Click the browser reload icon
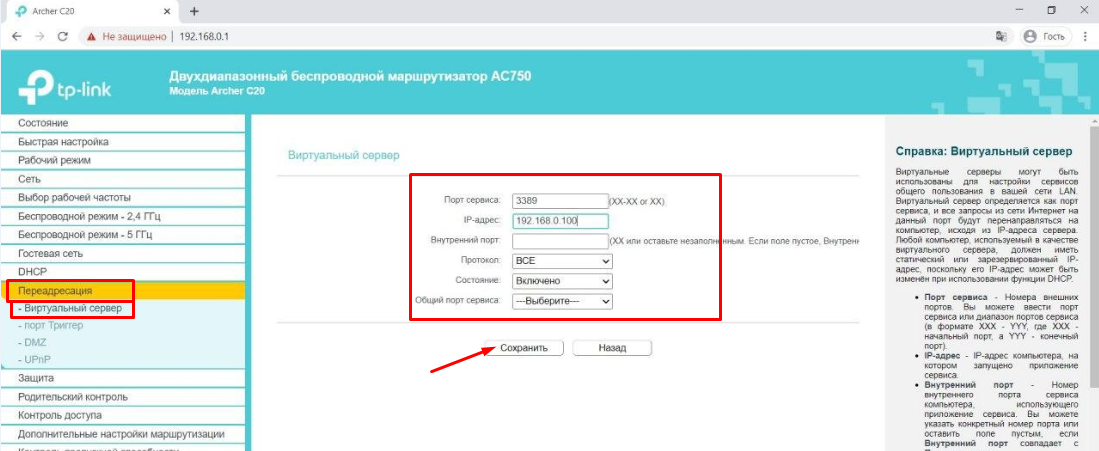This screenshot has width=1099, height=451. (x=62, y=36)
